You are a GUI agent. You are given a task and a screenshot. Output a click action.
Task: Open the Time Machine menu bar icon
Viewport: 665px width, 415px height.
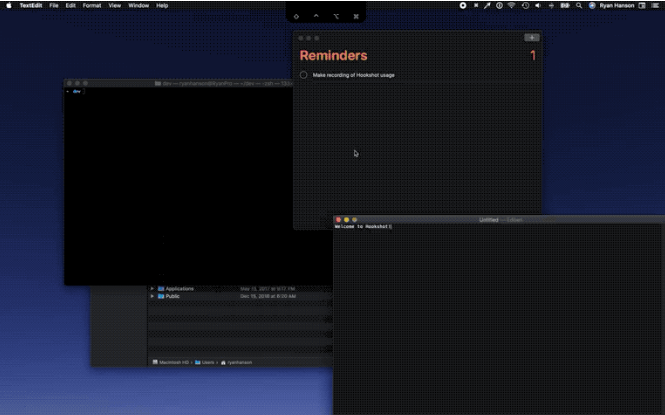pyautogui.click(x=525, y=6)
